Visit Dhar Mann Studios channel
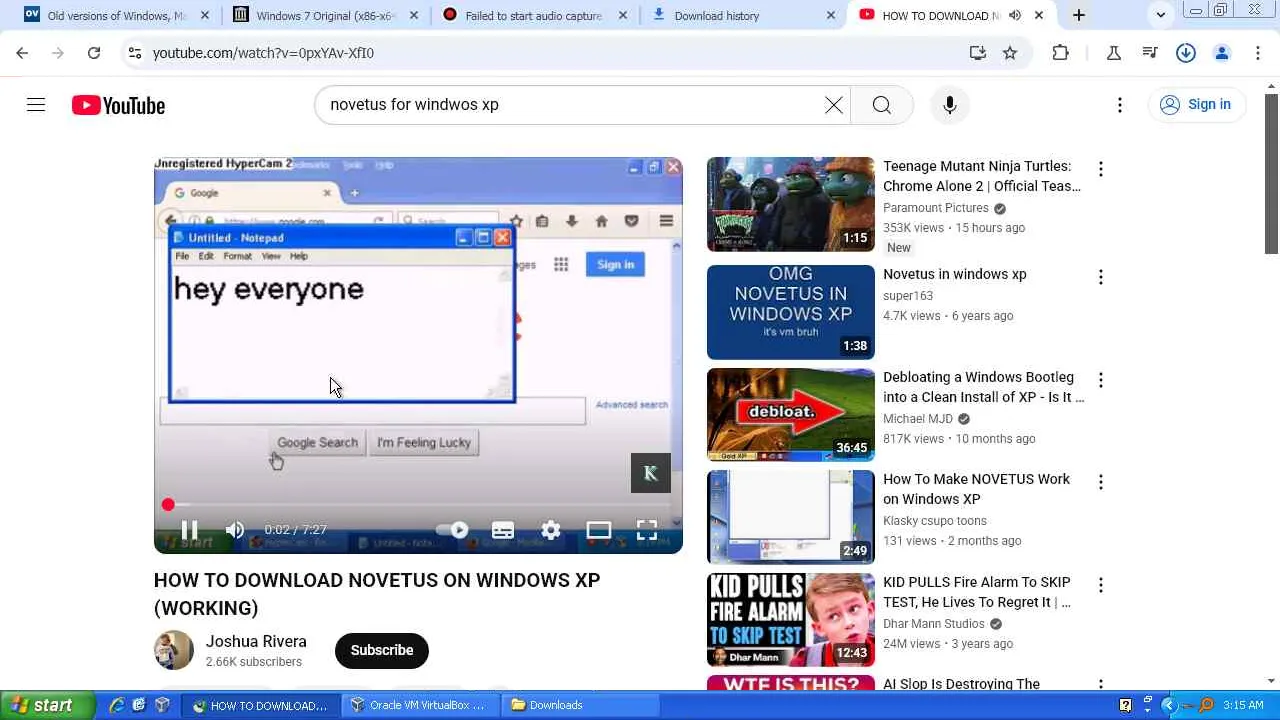The width and height of the screenshot is (1280, 720). coord(934,624)
